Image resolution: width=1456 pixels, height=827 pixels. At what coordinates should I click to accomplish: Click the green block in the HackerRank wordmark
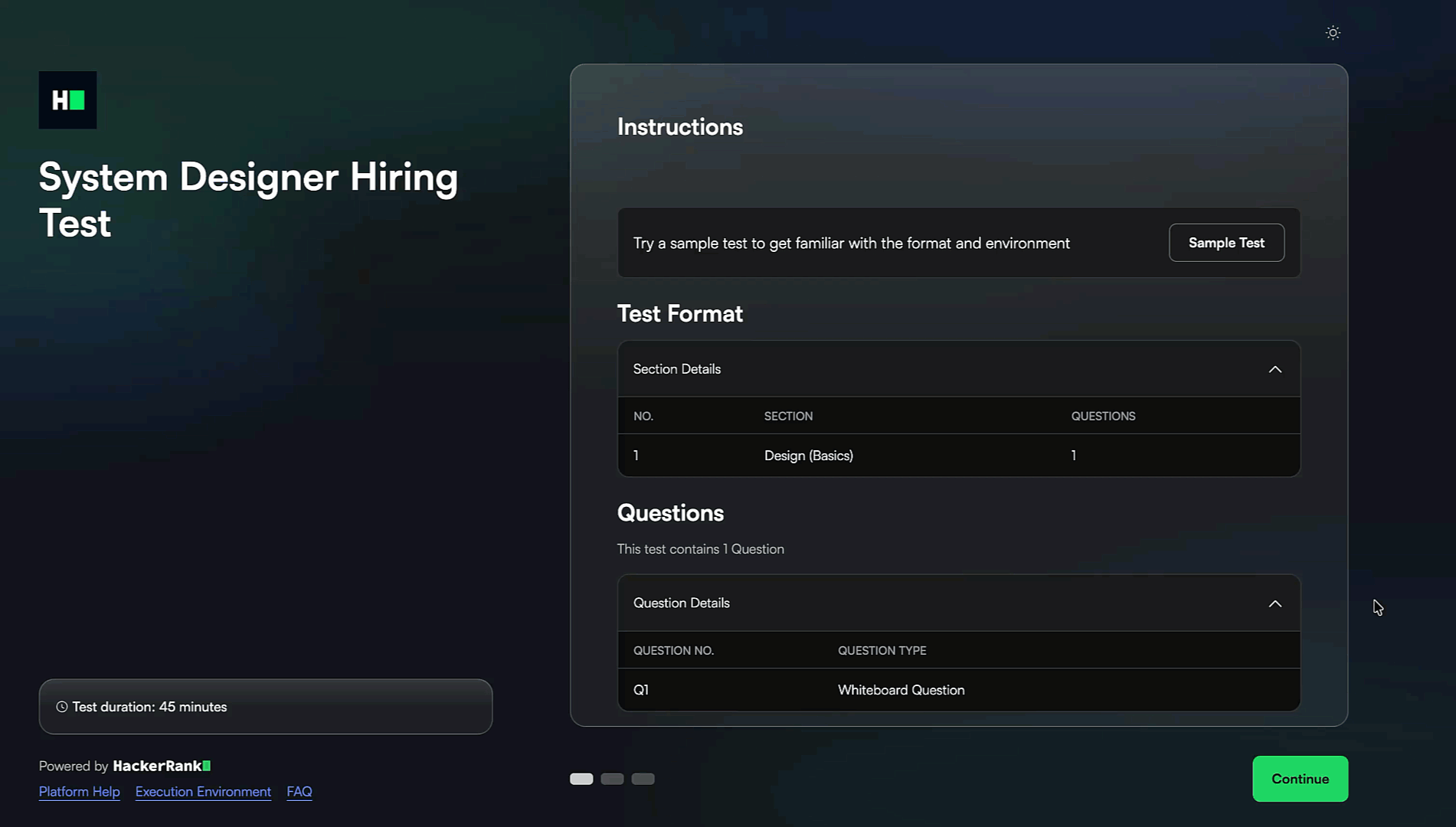(x=205, y=766)
